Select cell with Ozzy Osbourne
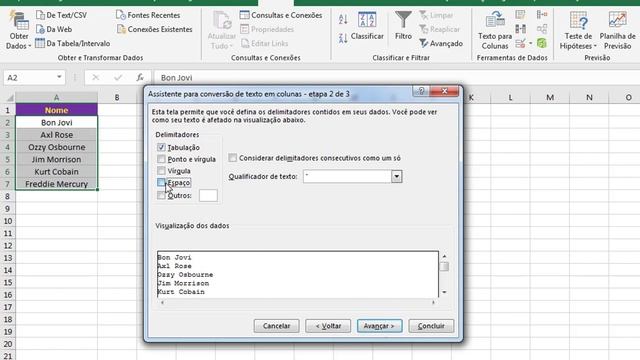Image resolution: width=640 pixels, height=360 pixels. 56,147
